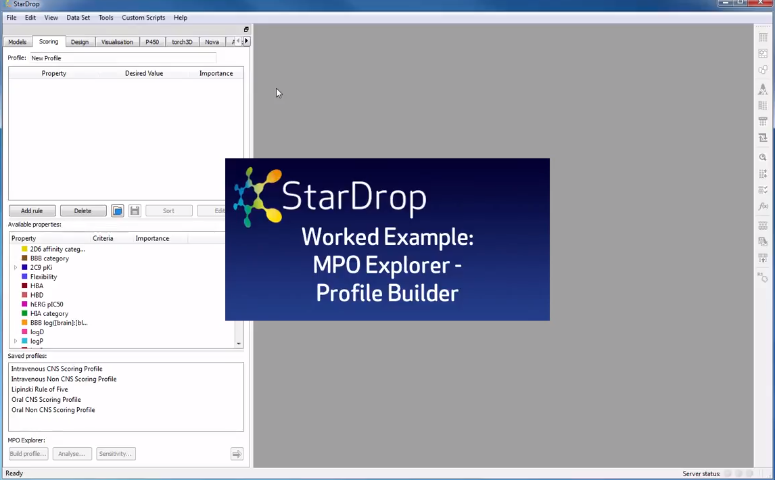Select Intravenous CNS Scoring Profile

coord(57,369)
